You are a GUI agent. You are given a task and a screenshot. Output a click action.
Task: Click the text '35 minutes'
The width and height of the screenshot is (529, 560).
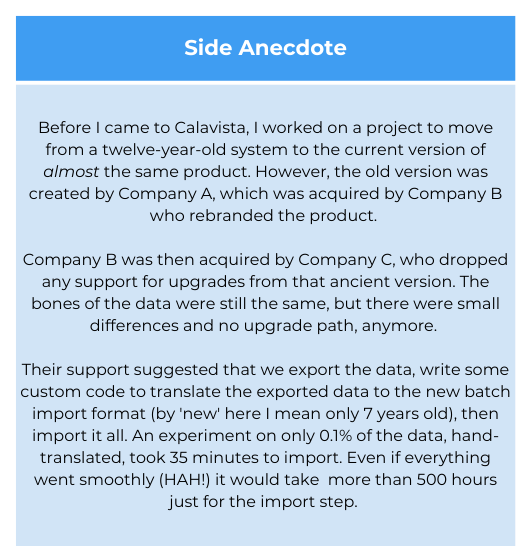213,458
